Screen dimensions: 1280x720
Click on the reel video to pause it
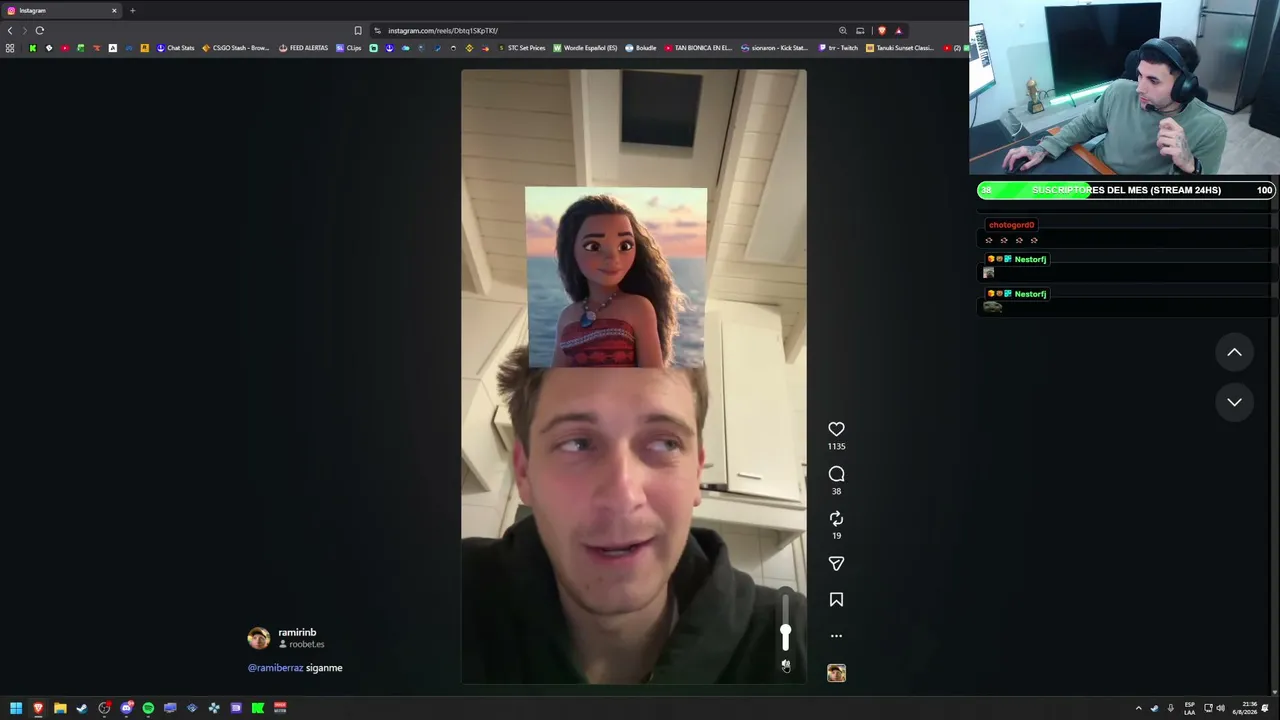coord(633,377)
